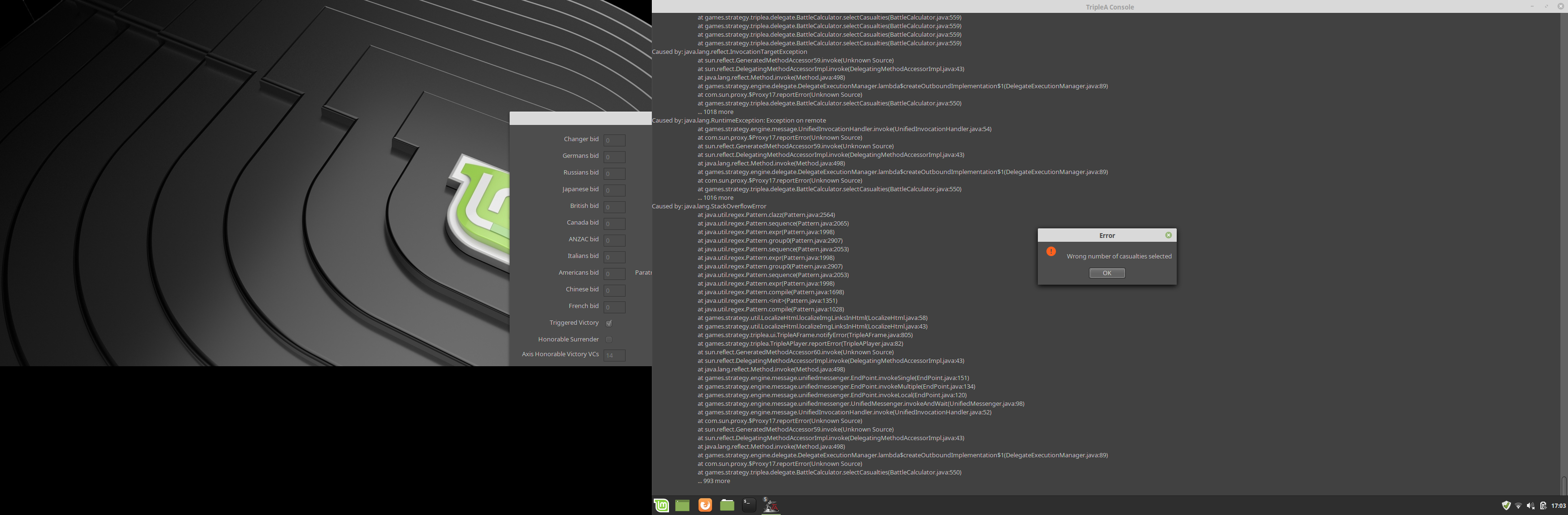Click the Italians bid field
Viewport: 1568px width, 515px height.
click(614, 257)
